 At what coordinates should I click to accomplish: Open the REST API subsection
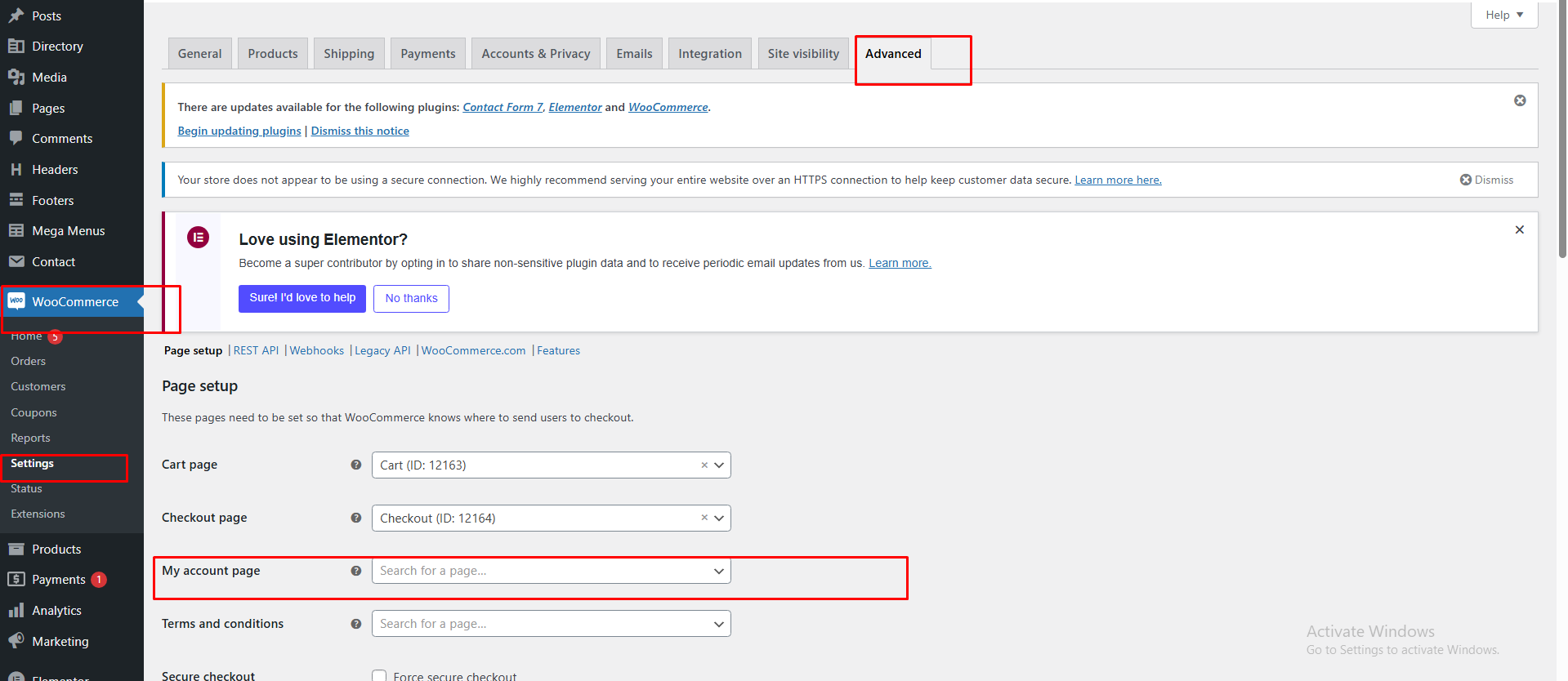click(x=256, y=350)
